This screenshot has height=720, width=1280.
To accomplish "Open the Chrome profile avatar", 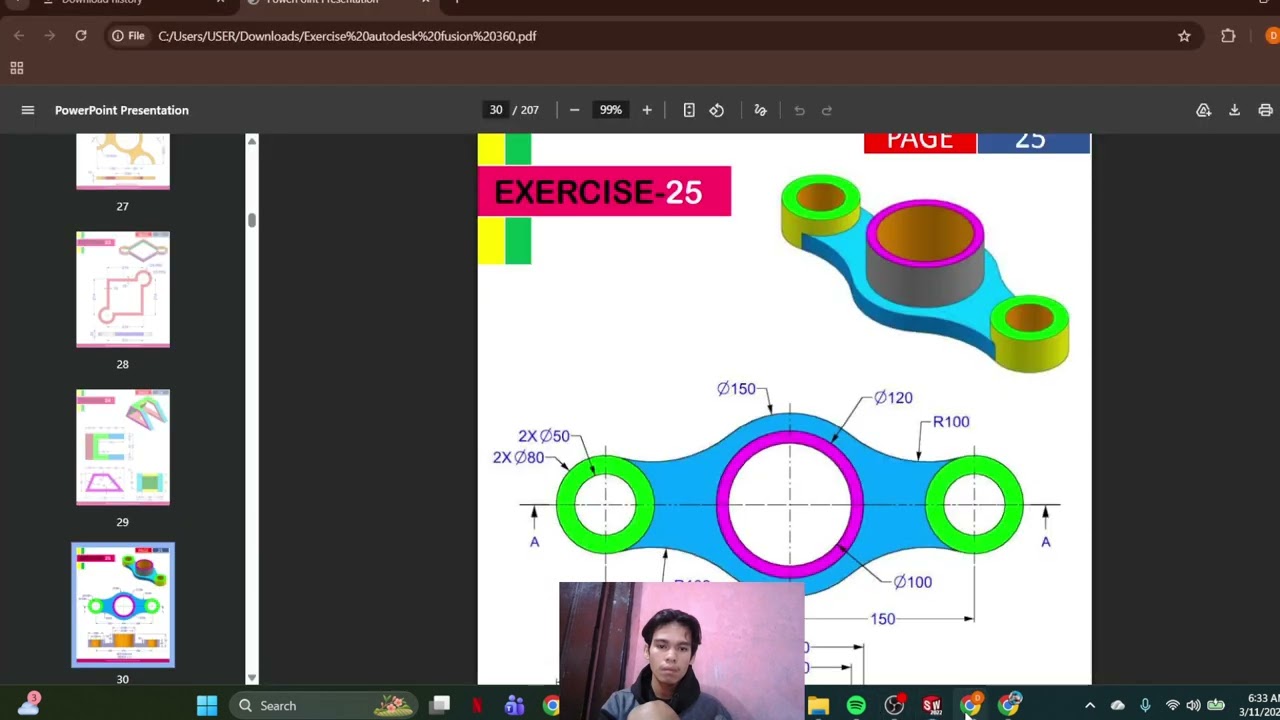I will pos(1272,36).
